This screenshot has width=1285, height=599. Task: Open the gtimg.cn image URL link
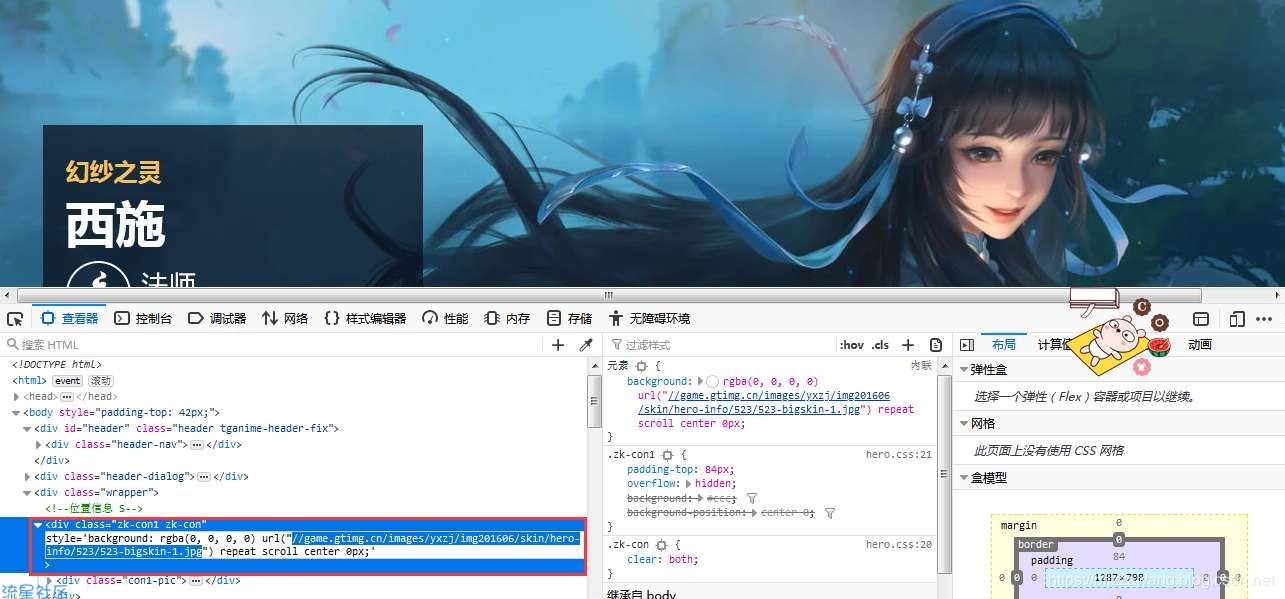766,402
